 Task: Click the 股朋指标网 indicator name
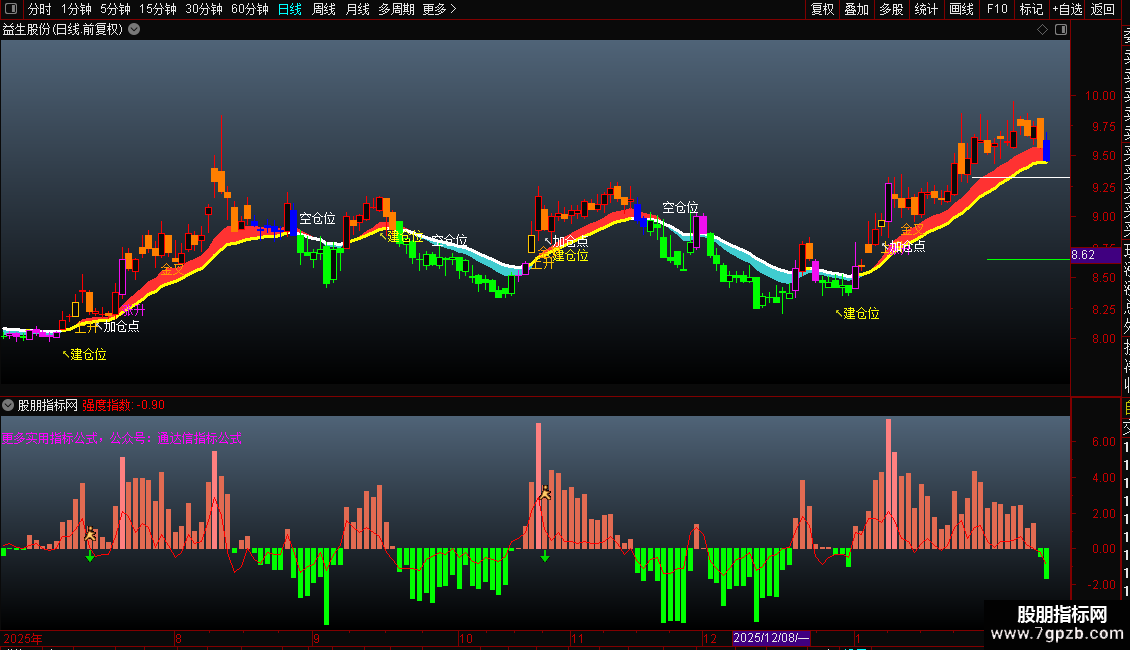coord(48,405)
